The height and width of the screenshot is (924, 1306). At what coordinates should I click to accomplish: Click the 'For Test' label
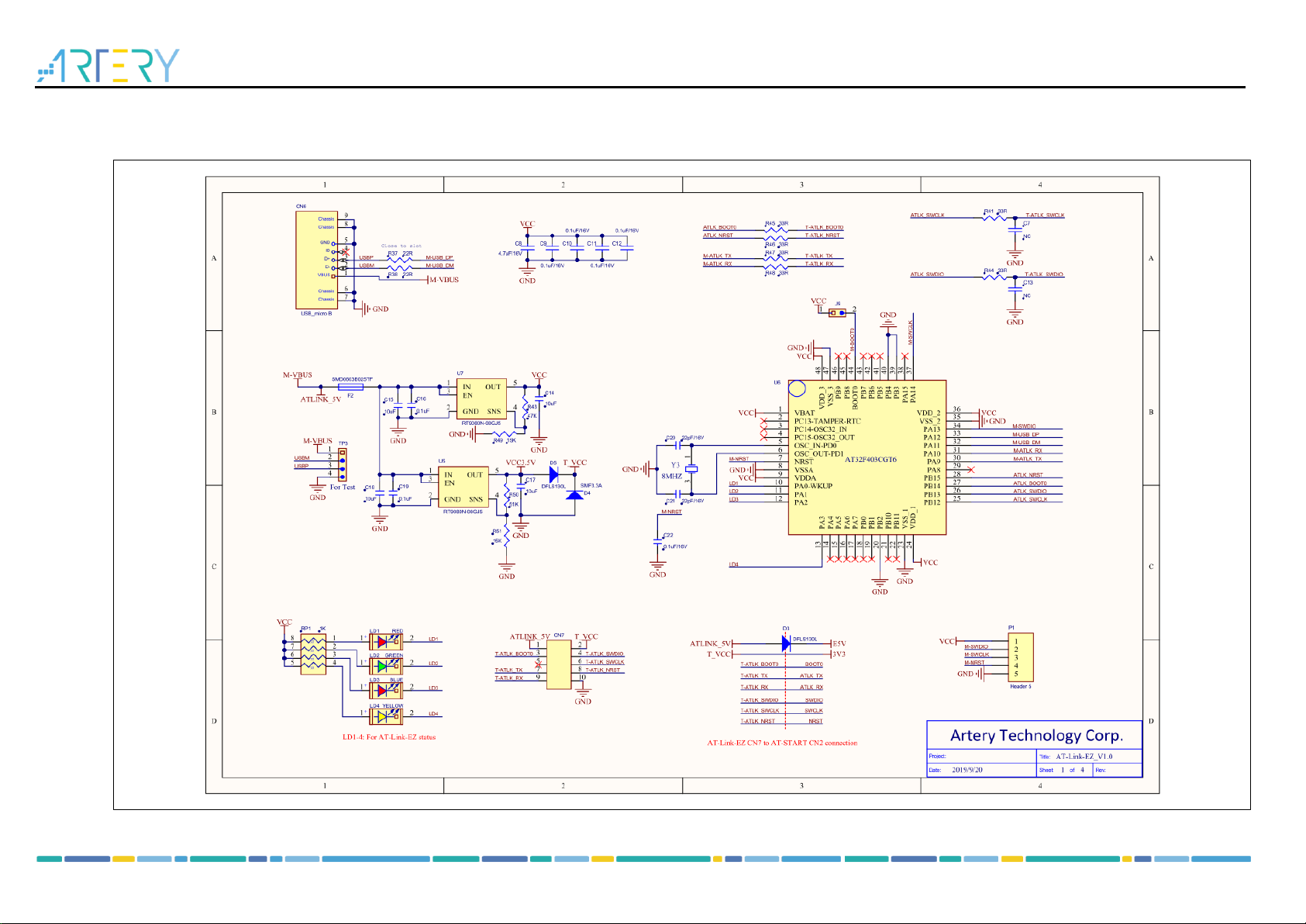tap(343, 487)
